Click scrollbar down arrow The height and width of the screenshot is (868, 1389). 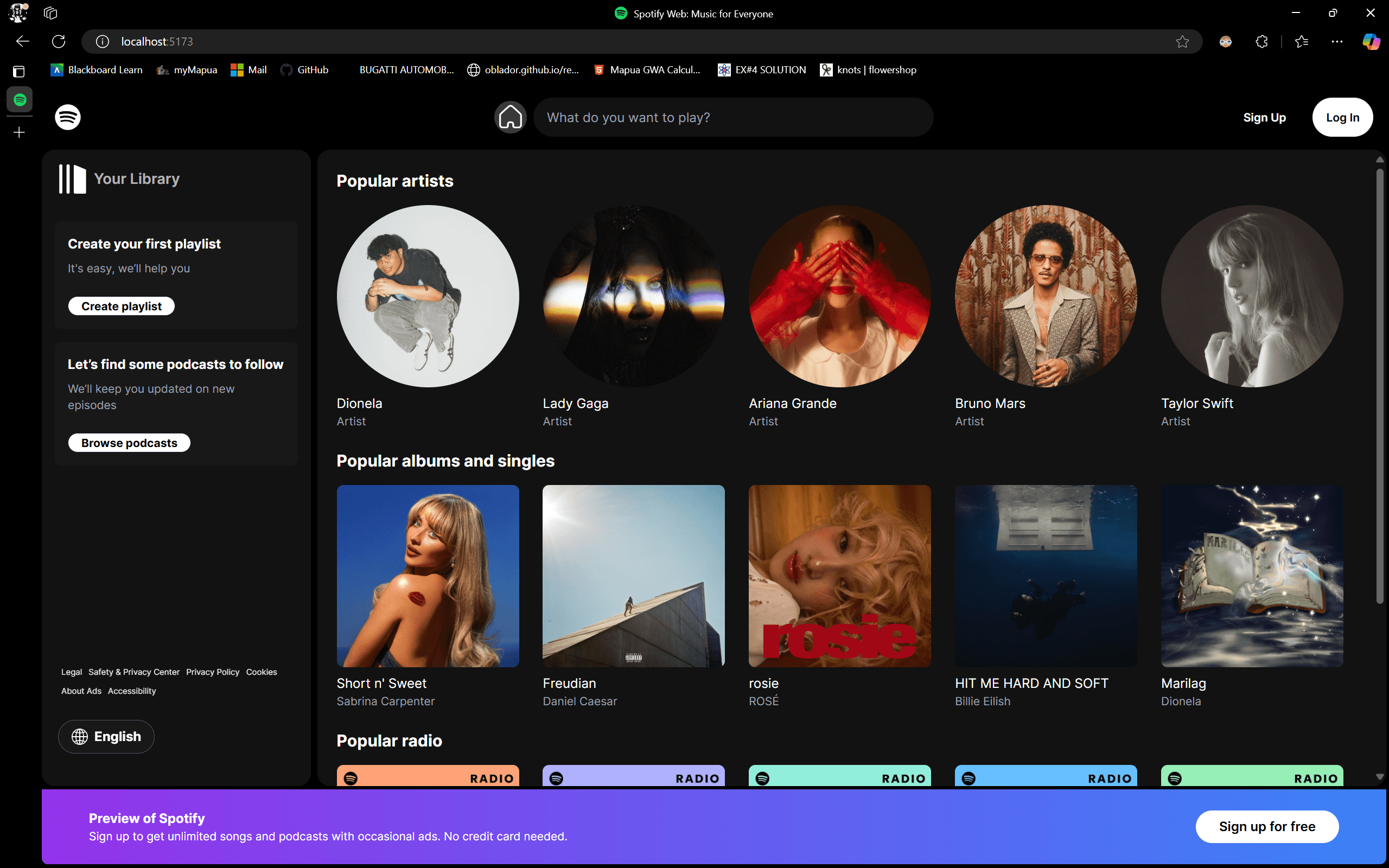point(1380,777)
